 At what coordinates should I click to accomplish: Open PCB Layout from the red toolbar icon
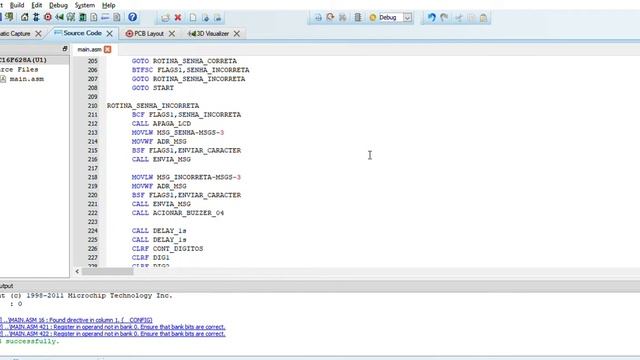tap(48, 17)
